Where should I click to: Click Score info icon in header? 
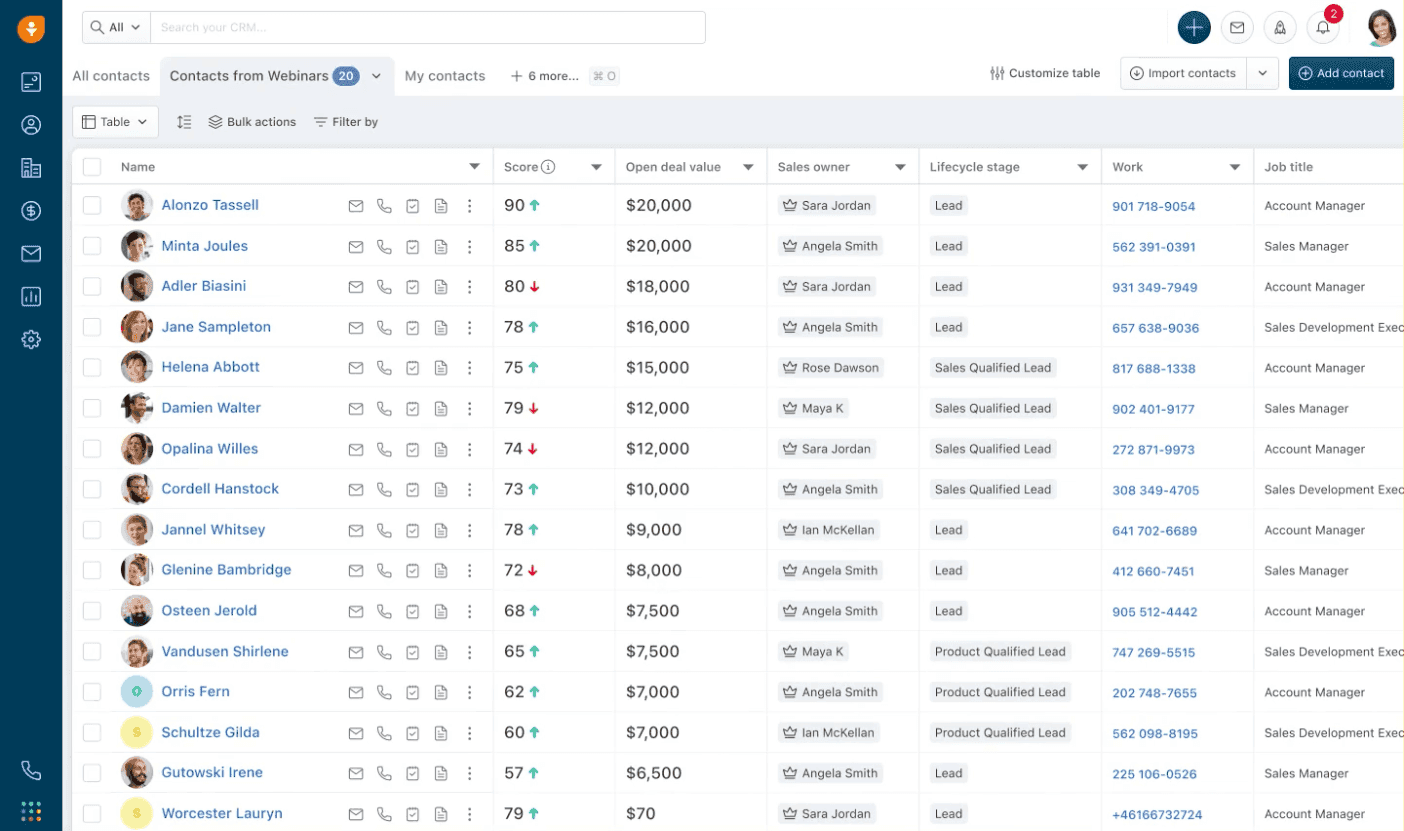548,167
